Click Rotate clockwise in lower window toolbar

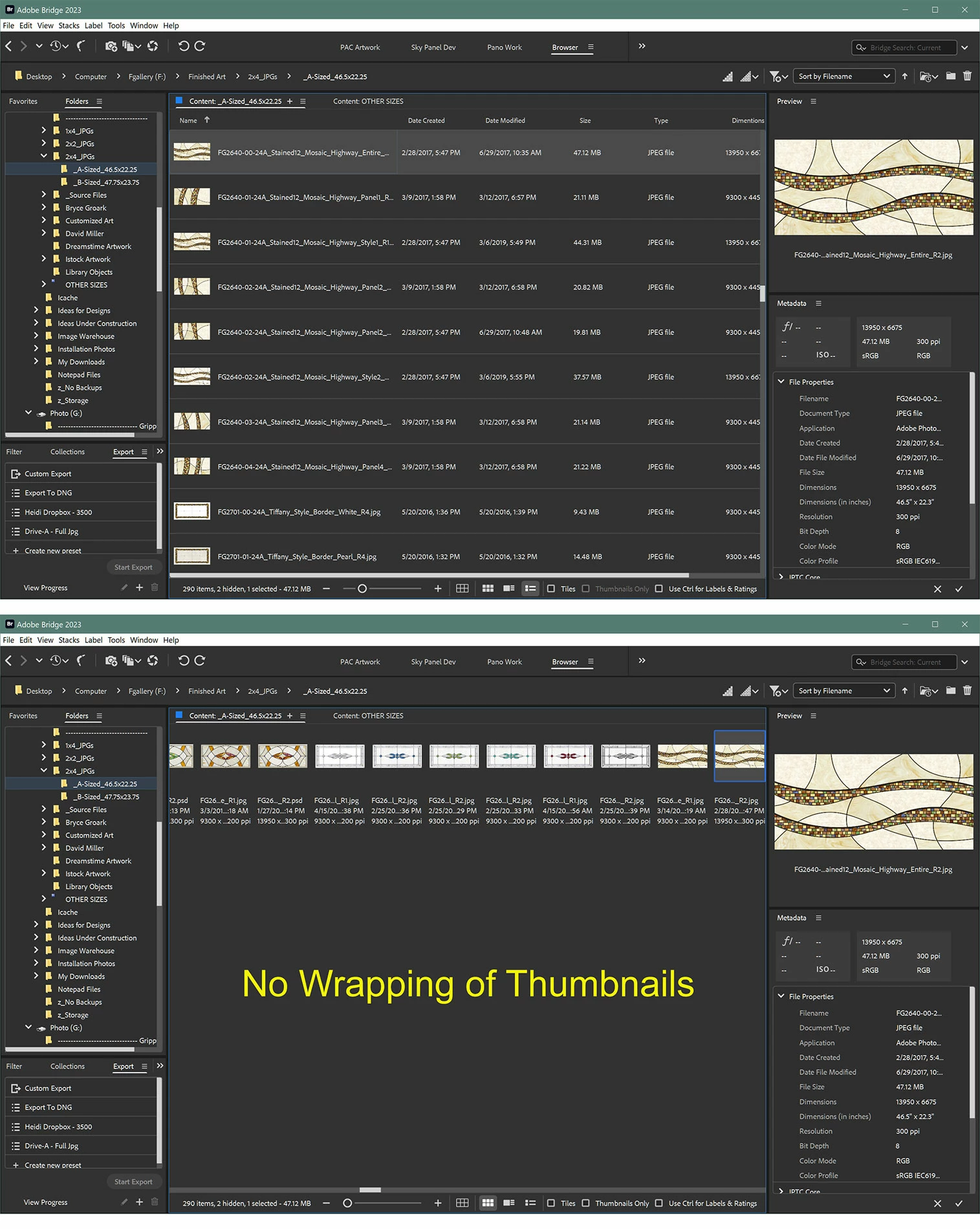click(x=200, y=660)
